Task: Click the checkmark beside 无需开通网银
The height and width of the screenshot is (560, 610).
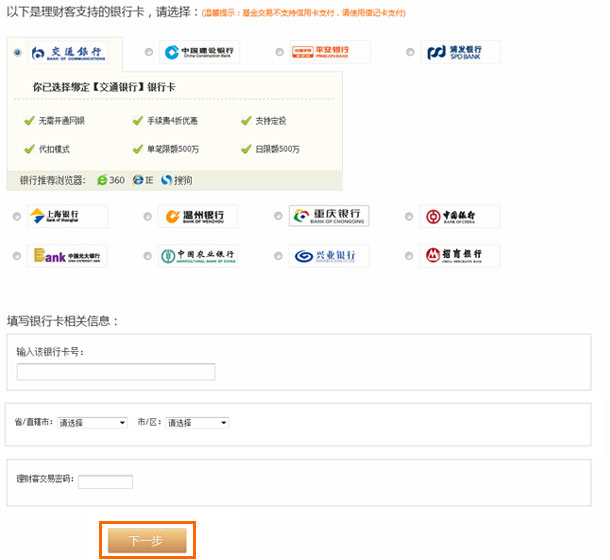Action: pyautogui.click(x=30, y=121)
